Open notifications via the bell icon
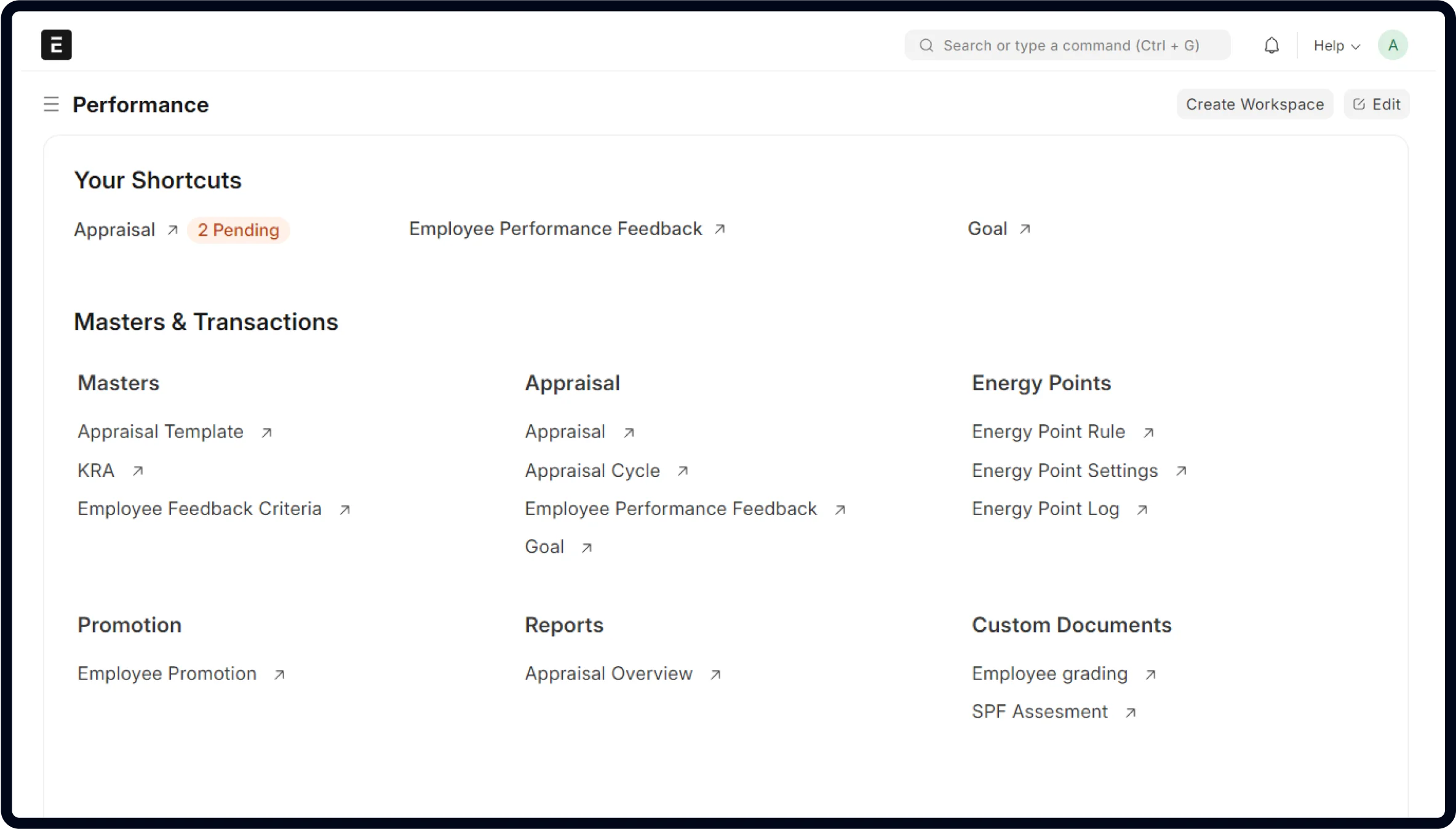This screenshot has width=1456, height=829. tap(1271, 45)
